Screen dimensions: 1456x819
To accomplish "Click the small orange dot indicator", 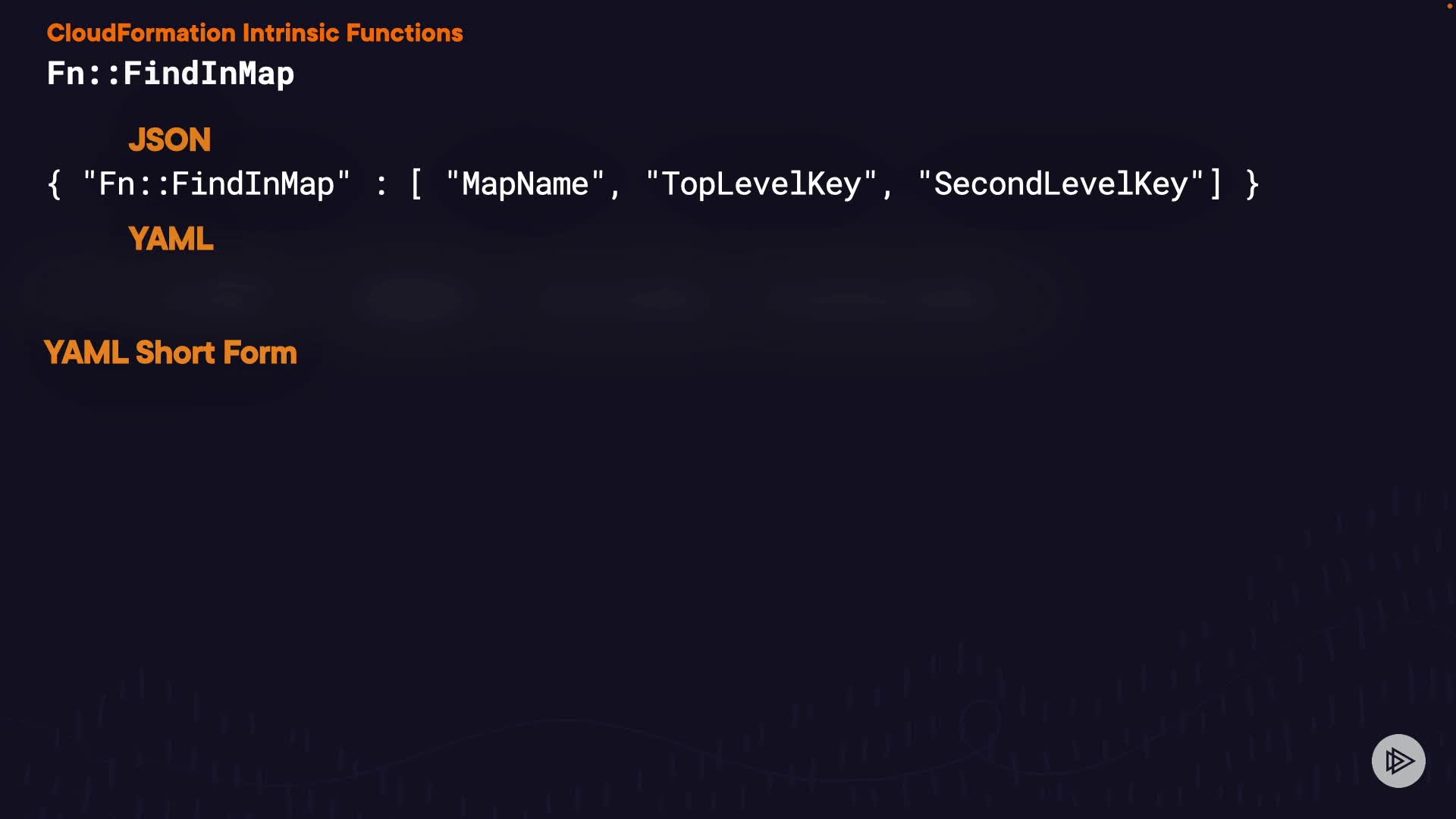I will [1449, 6].
